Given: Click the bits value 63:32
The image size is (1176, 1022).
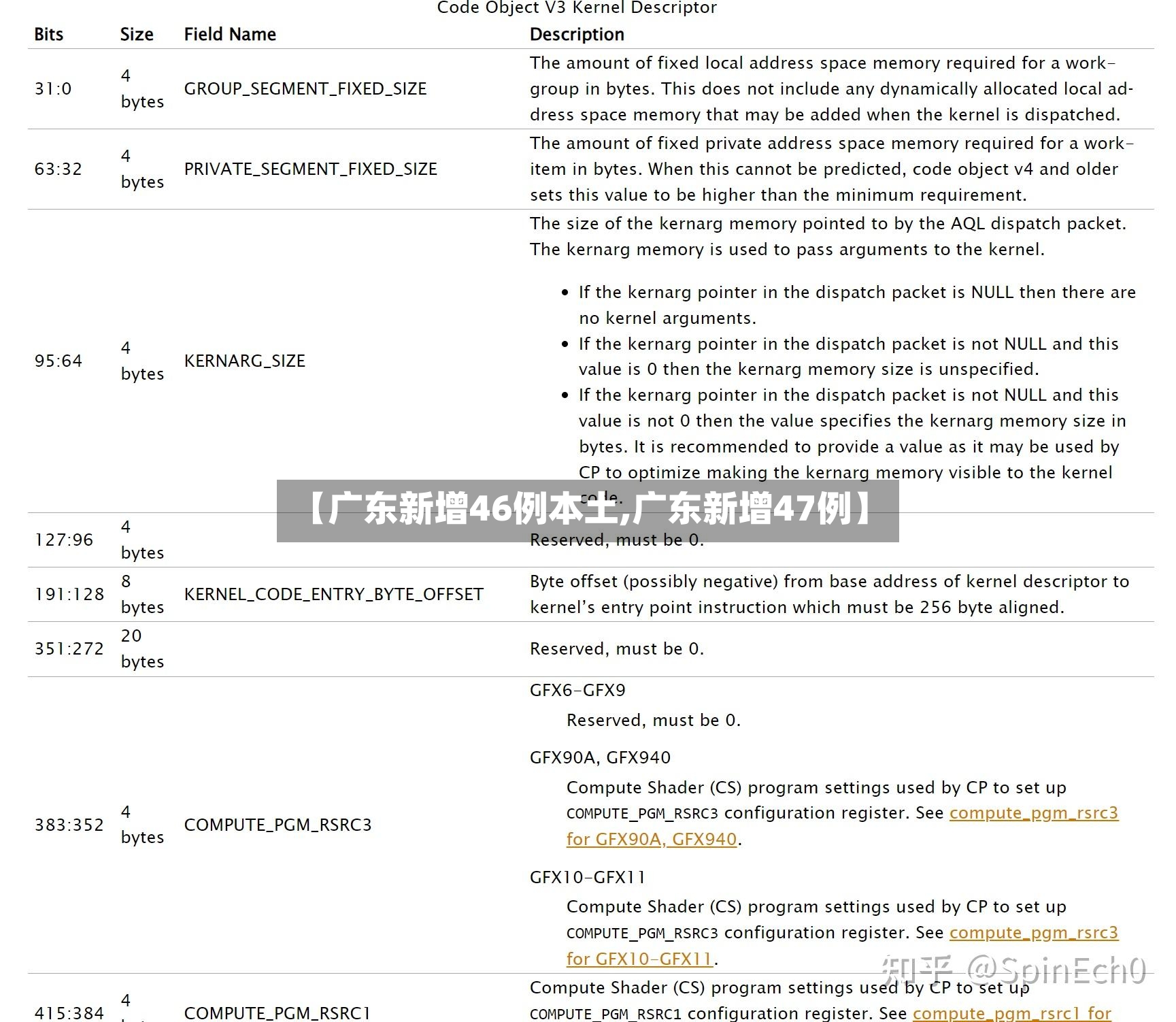Looking at the screenshot, I should pos(58,169).
